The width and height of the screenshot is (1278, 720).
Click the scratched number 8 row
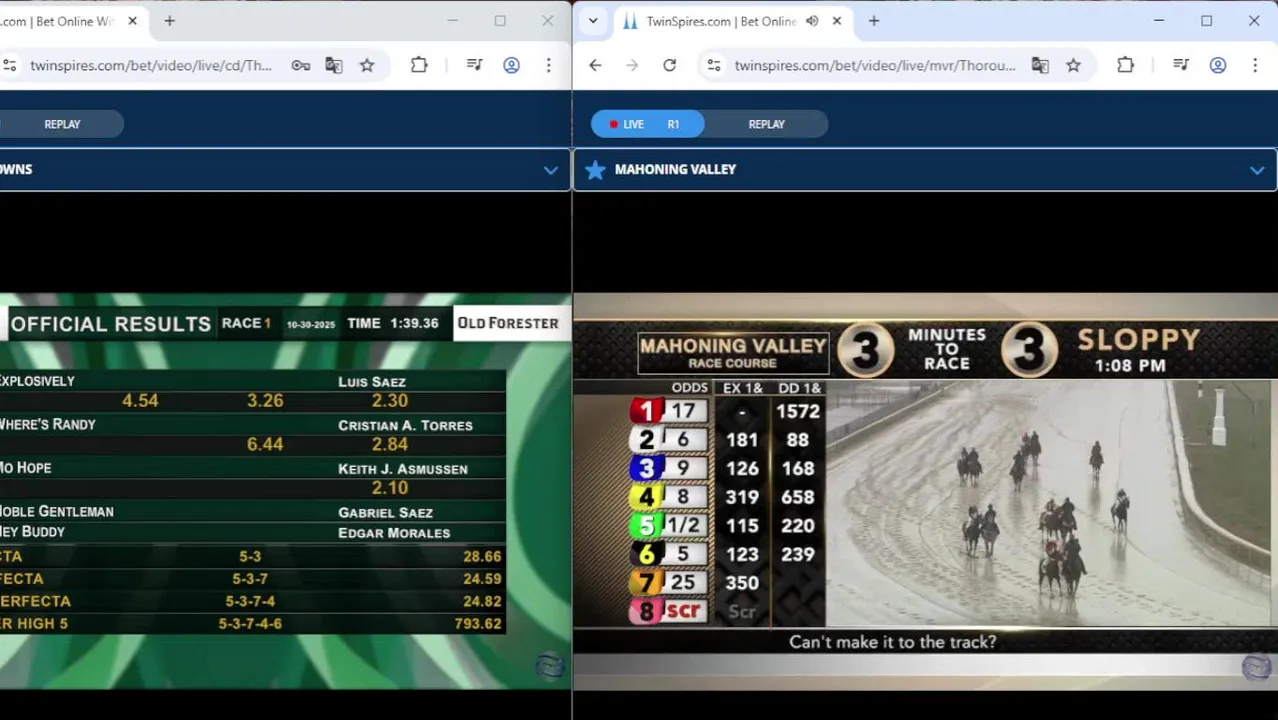point(667,611)
